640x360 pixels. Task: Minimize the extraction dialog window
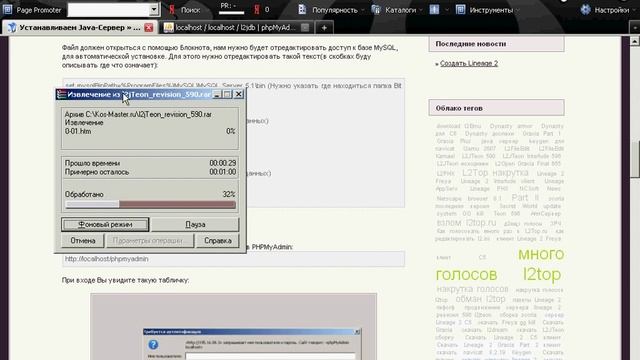tap(217, 94)
